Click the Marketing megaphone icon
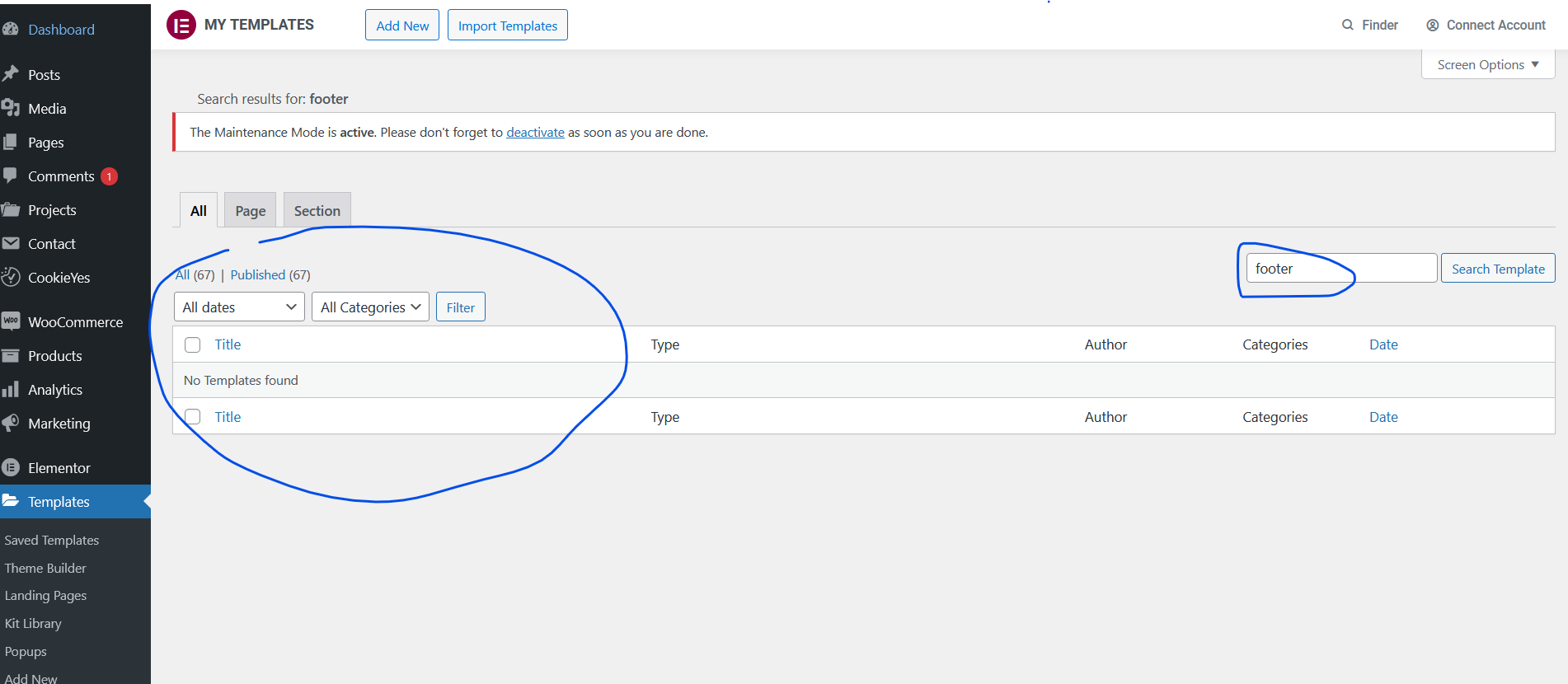This screenshot has height=684, width=1568. pos(10,423)
